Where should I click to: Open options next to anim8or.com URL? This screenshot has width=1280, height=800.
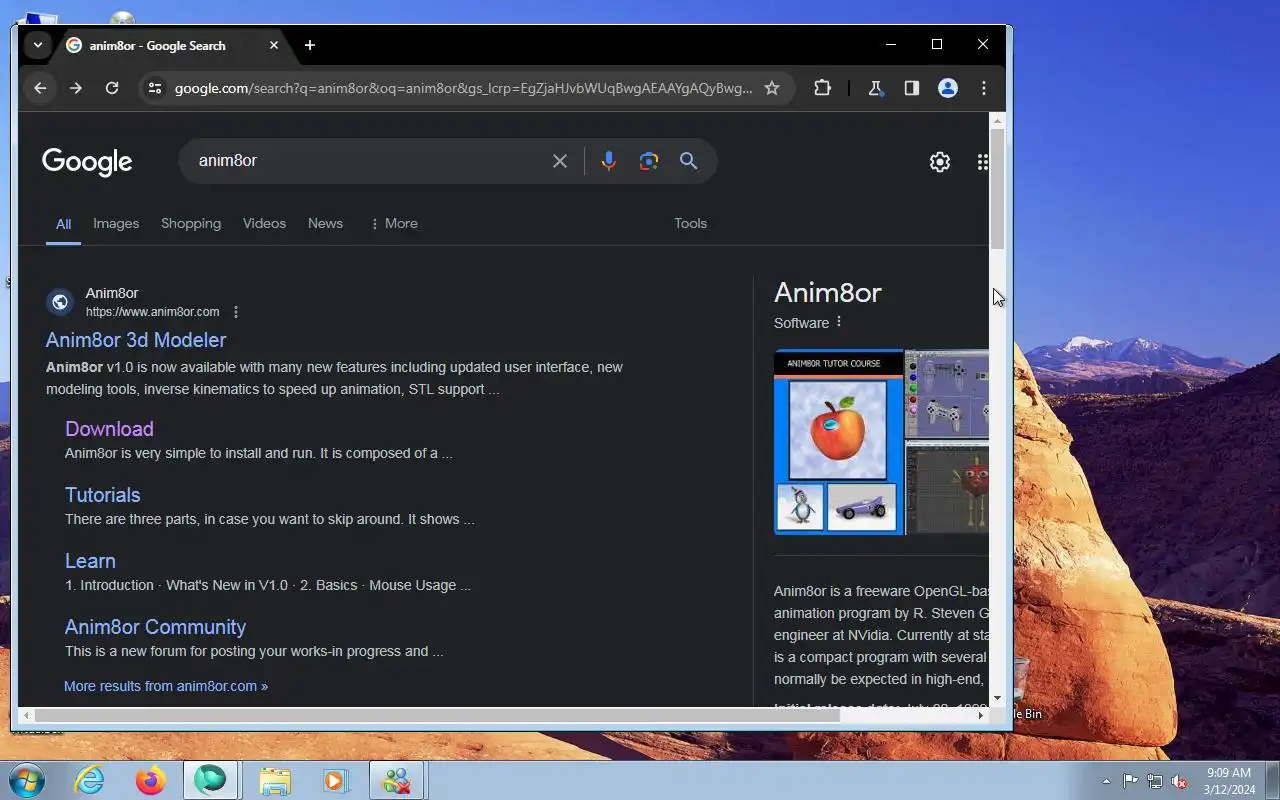click(236, 312)
